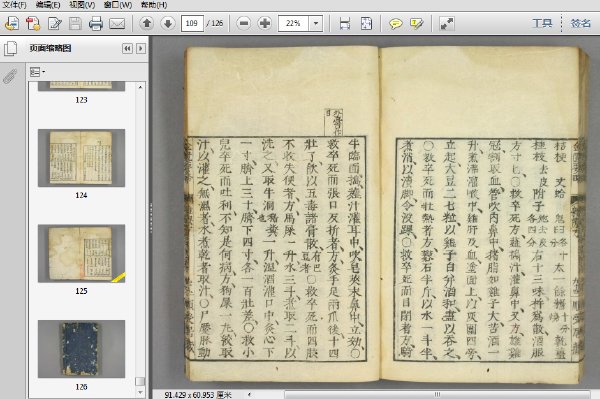Click the total page count 126
600x399 pixels.
(x=217, y=23)
